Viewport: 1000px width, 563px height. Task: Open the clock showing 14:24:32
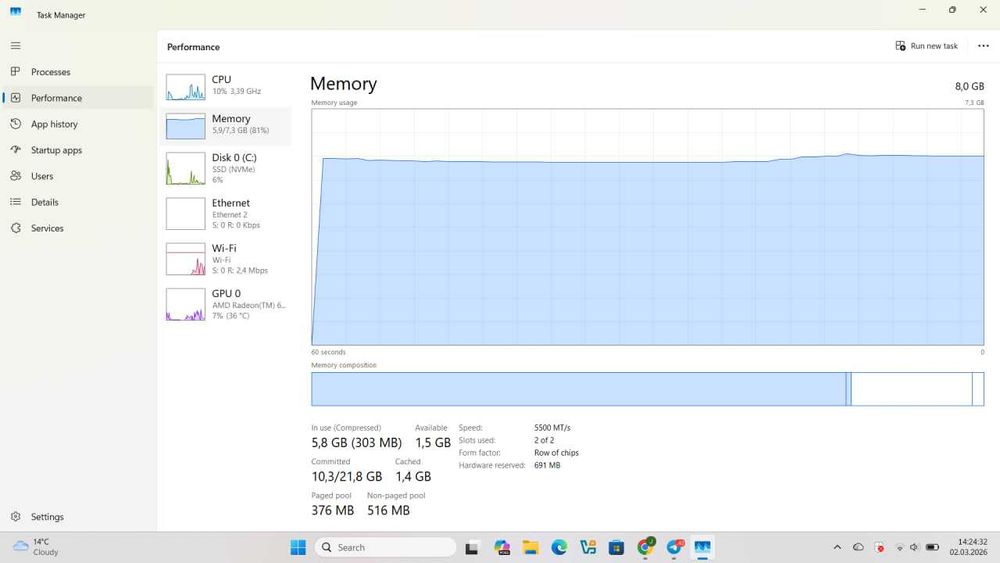(969, 547)
